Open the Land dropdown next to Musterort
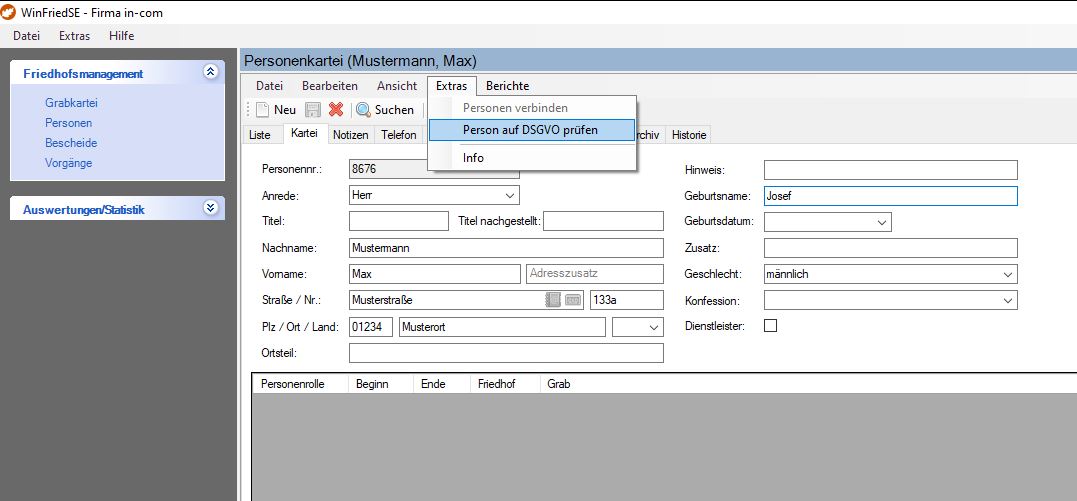The height and width of the screenshot is (501, 1077). pyautogui.click(x=654, y=328)
